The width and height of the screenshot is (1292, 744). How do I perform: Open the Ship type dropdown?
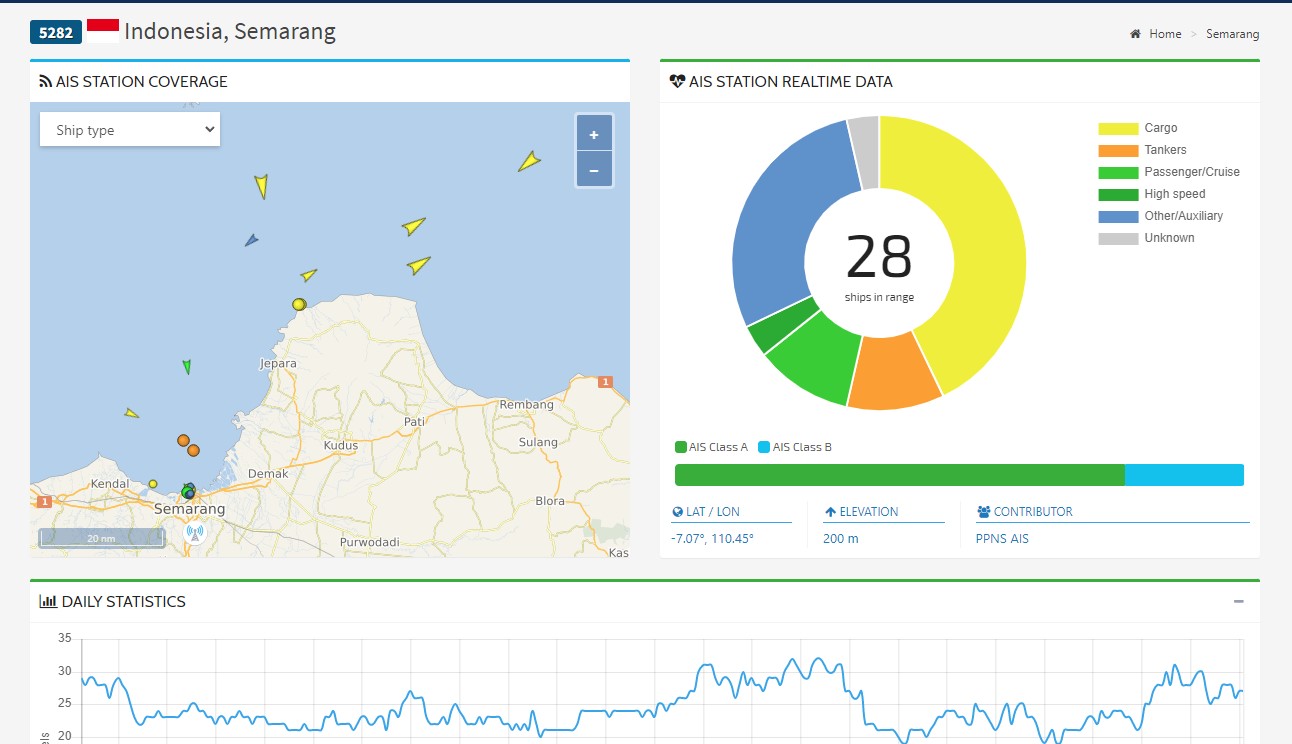click(130, 130)
